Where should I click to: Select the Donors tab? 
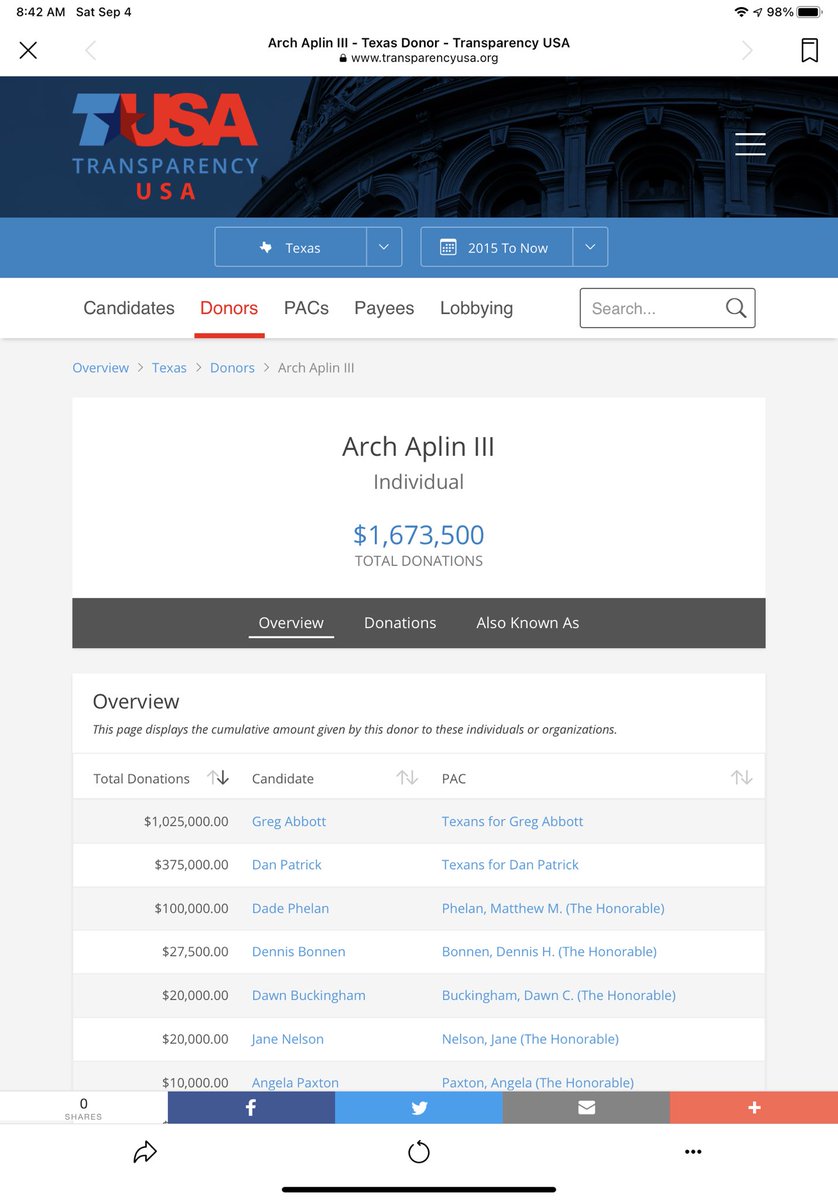pos(229,308)
